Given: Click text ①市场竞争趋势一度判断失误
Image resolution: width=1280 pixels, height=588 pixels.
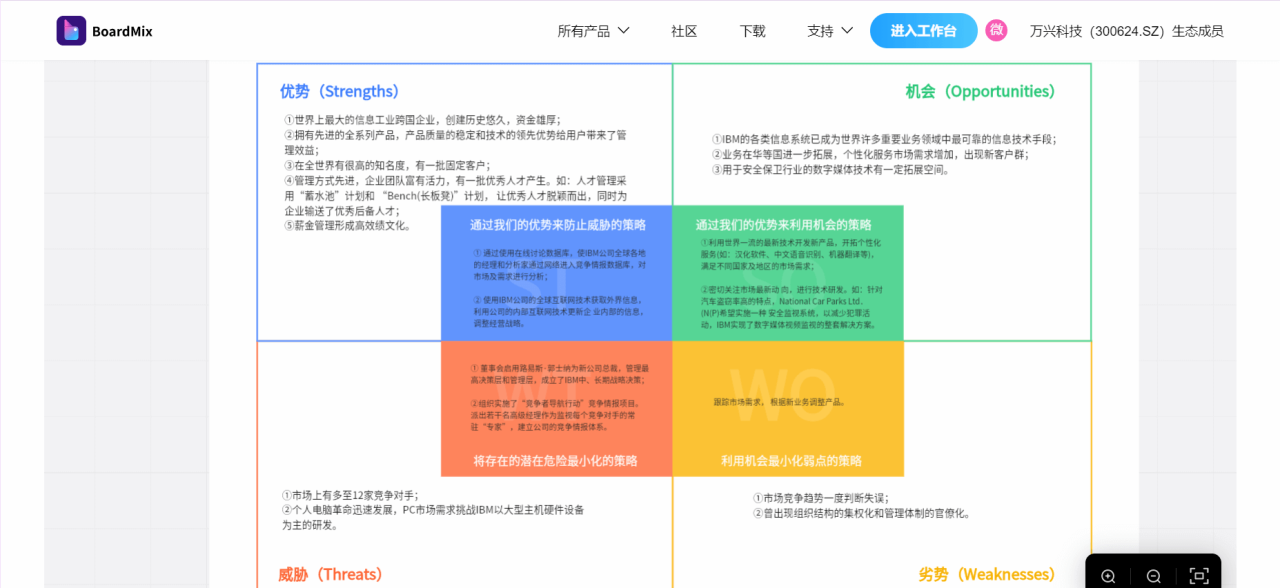Looking at the screenshot, I should click(820, 498).
